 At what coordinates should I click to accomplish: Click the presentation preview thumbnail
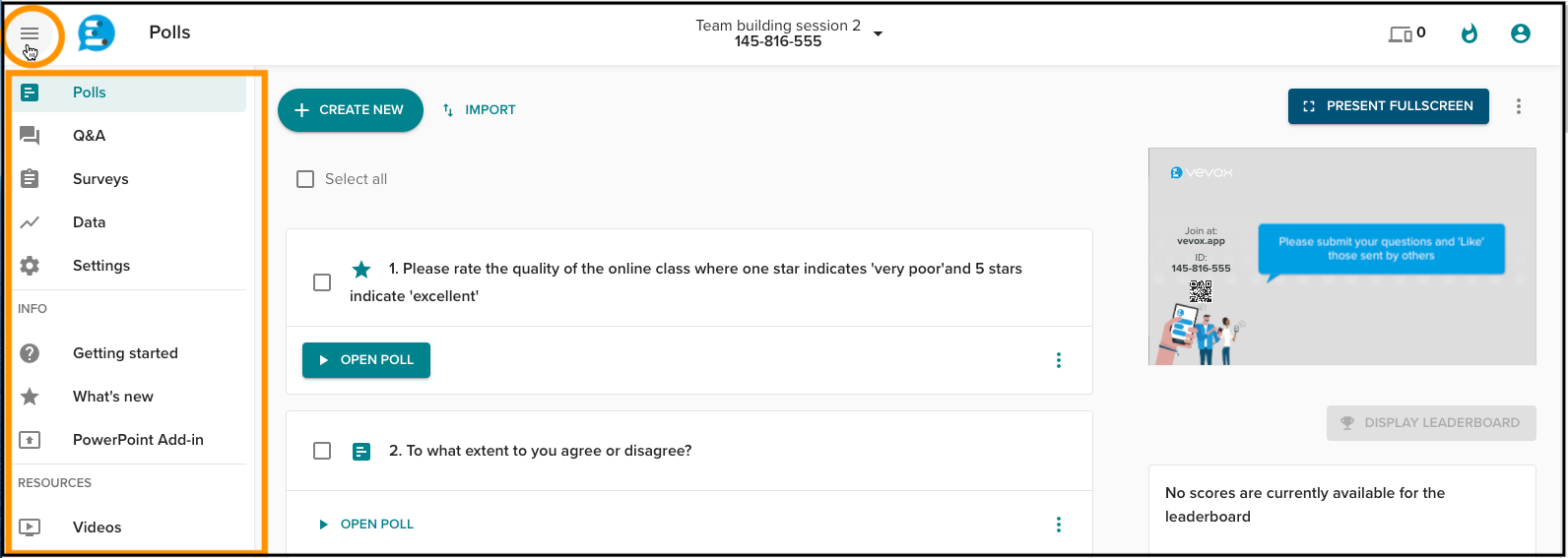1341,257
